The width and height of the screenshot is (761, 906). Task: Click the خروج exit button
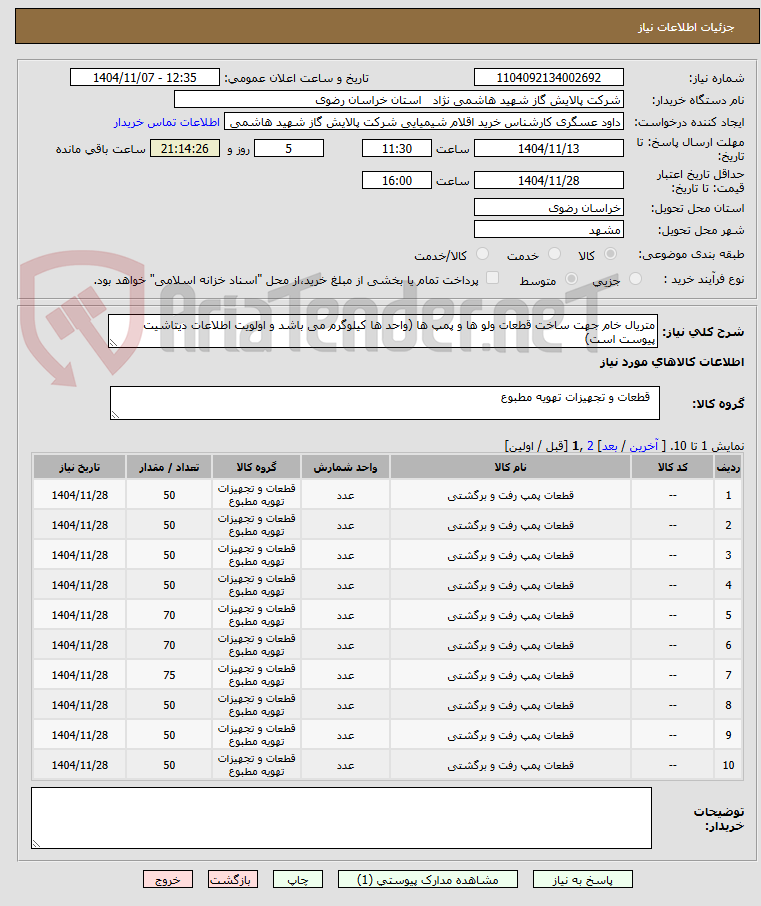[x=168, y=879]
